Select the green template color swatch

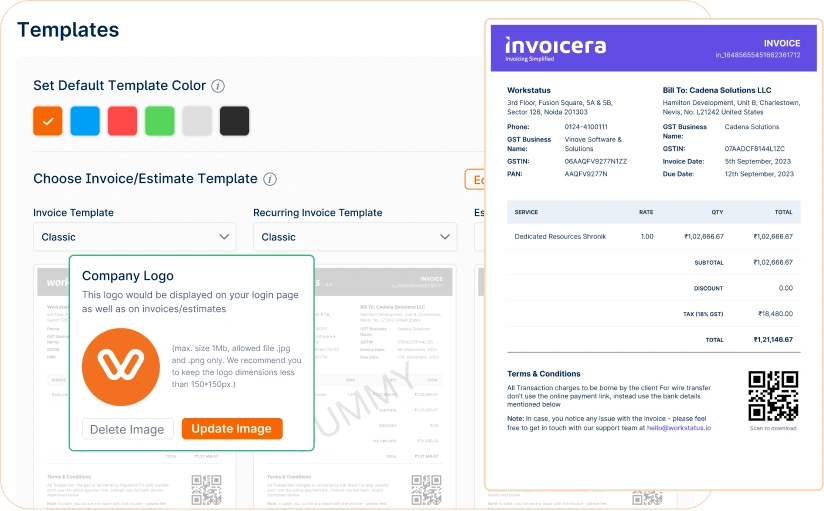pos(160,121)
